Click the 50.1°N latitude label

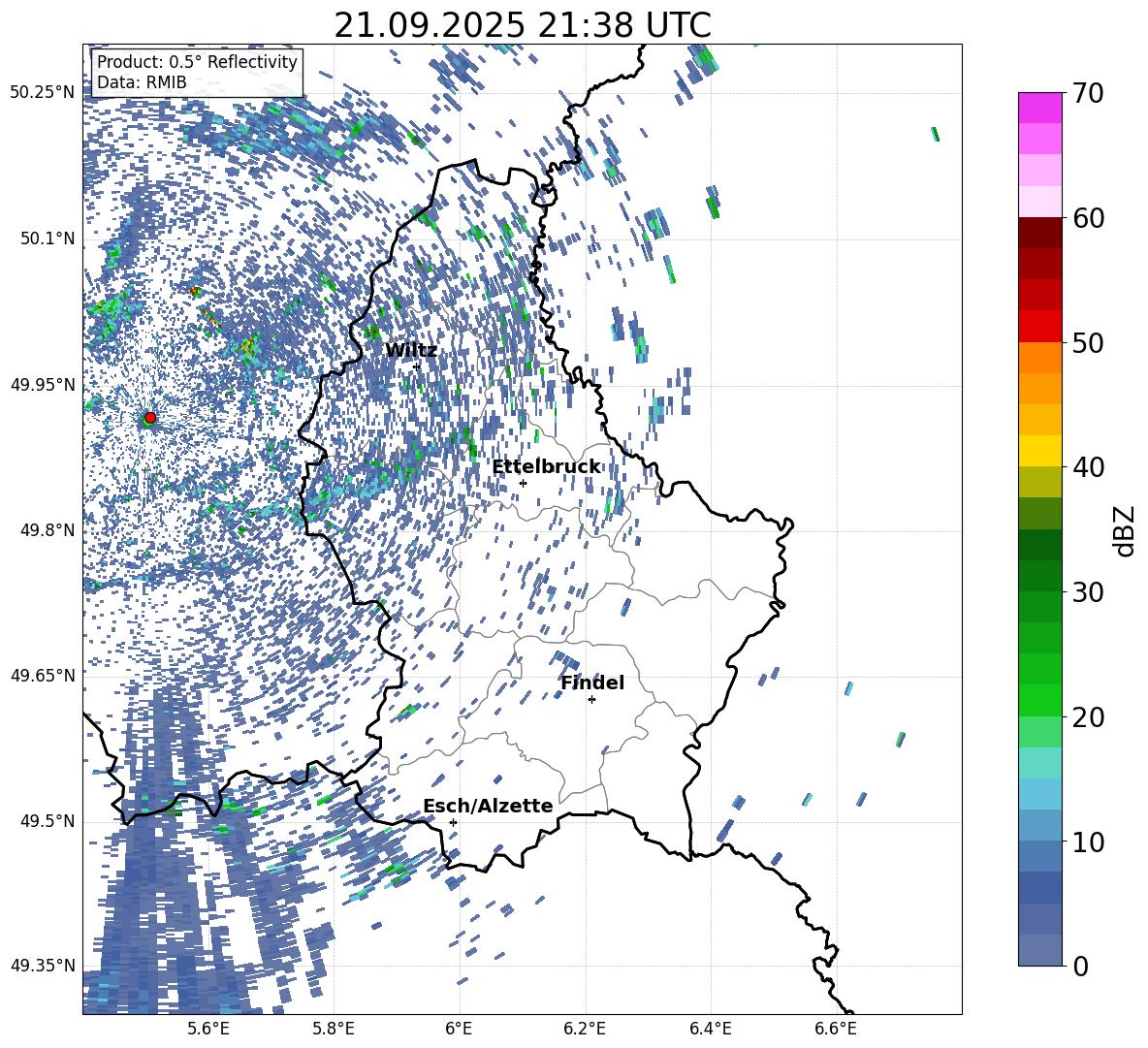click(x=48, y=239)
